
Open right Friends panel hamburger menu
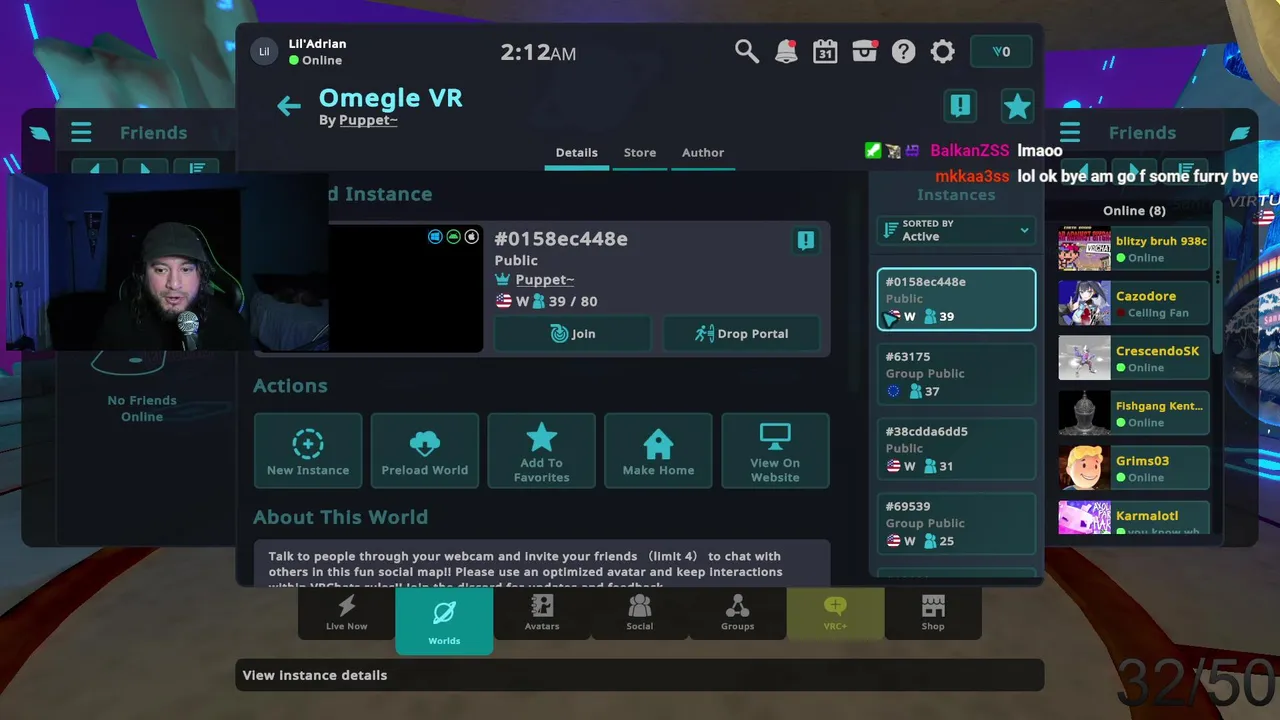[1070, 133]
